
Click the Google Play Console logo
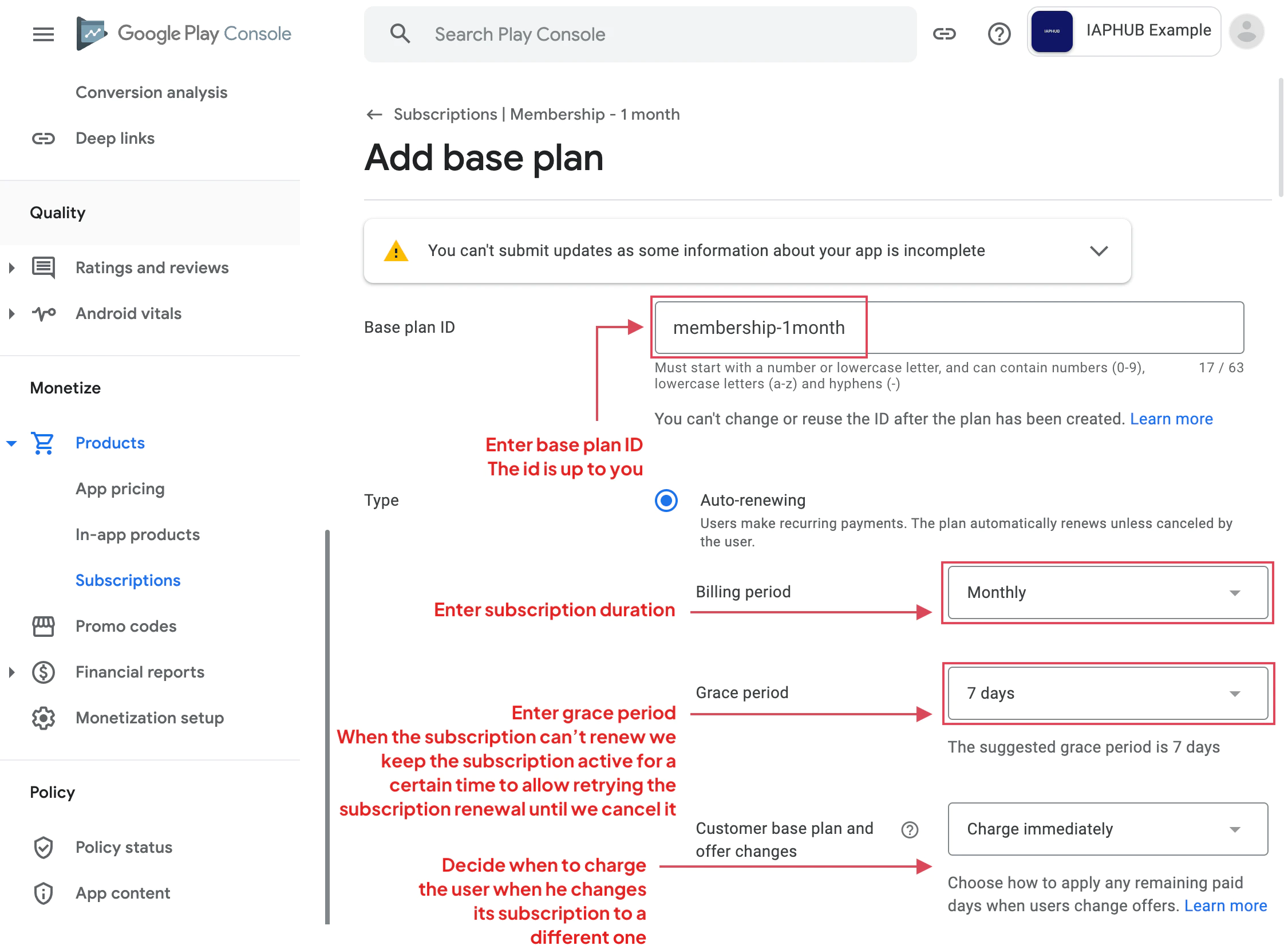coord(183,34)
